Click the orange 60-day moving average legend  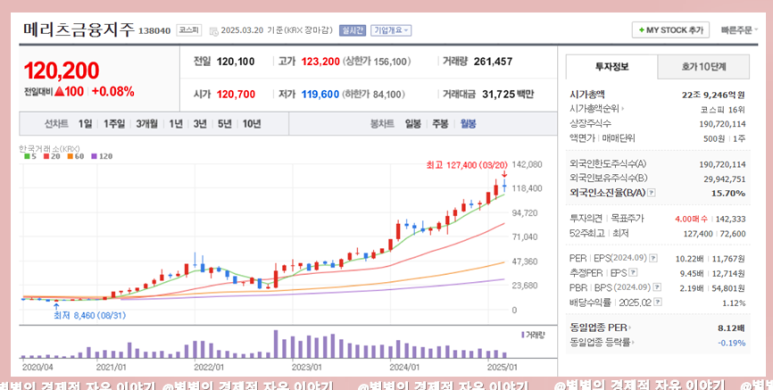(75, 156)
